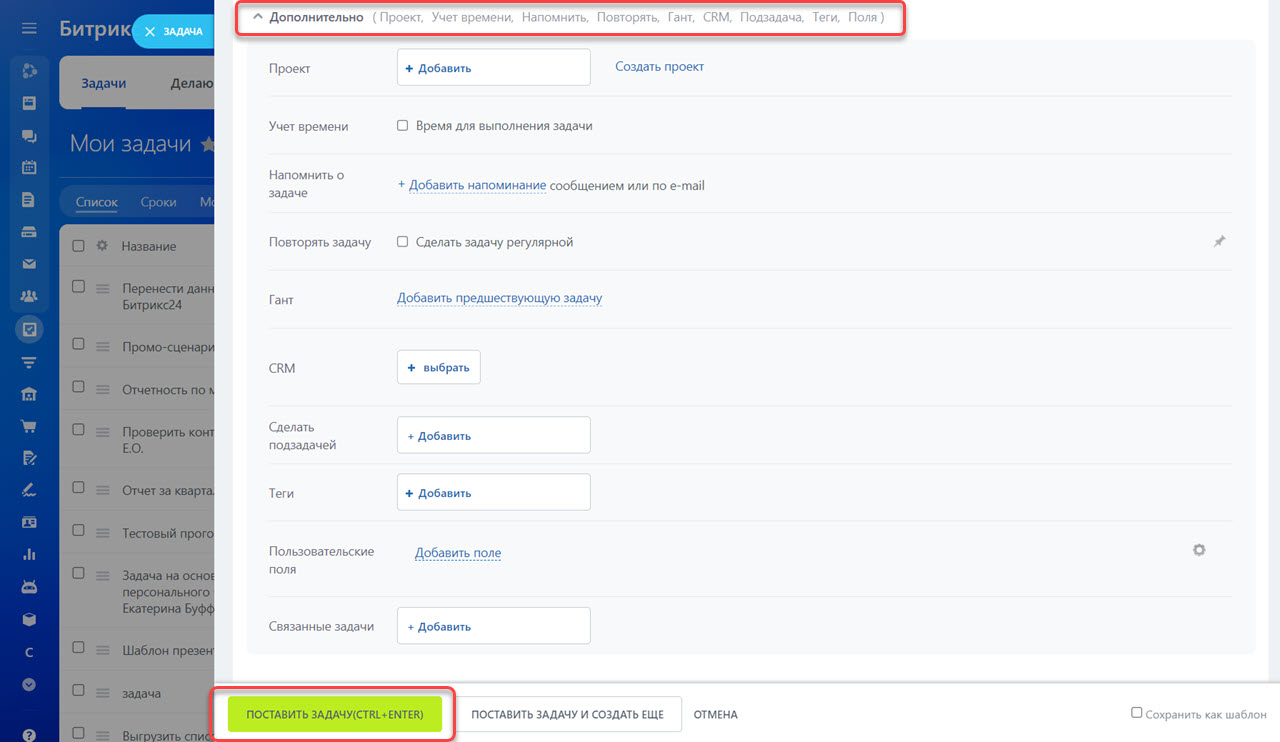Select checkbox for 'Отчетность по м' task
Image resolution: width=1280 pixels, height=742 pixels.
coord(79,389)
